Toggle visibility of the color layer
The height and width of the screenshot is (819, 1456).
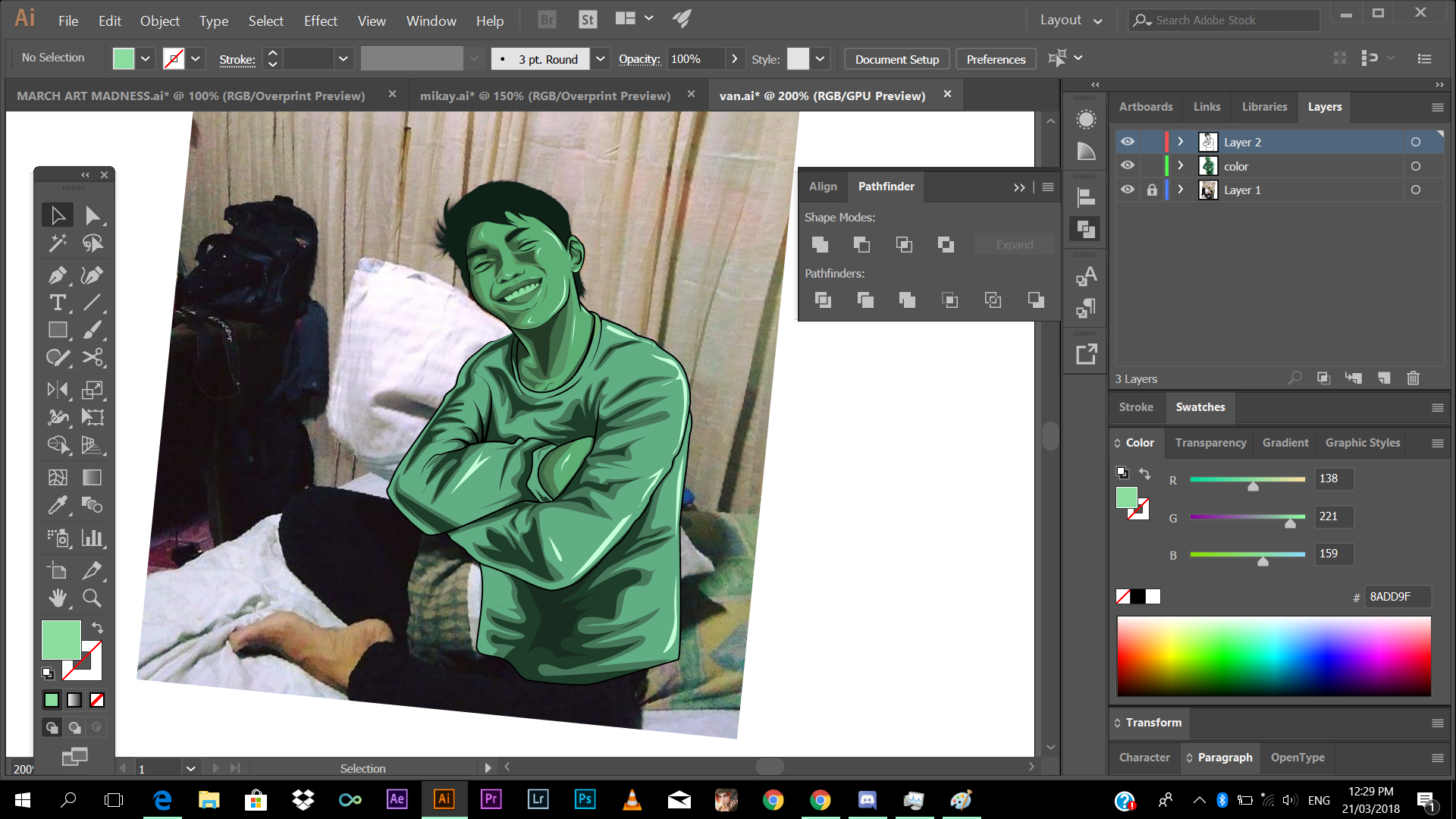coord(1128,166)
